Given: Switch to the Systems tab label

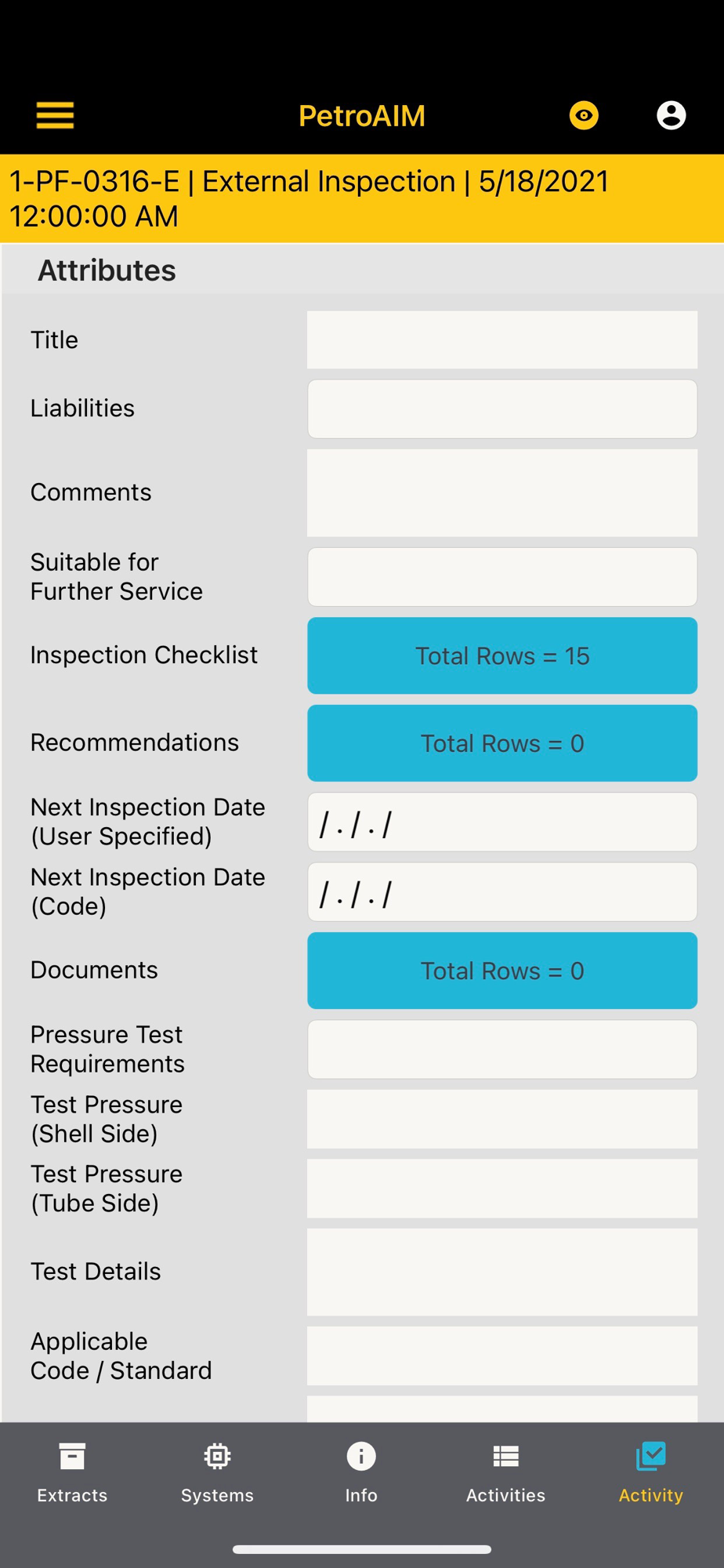Looking at the screenshot, I should [217, 1495].
